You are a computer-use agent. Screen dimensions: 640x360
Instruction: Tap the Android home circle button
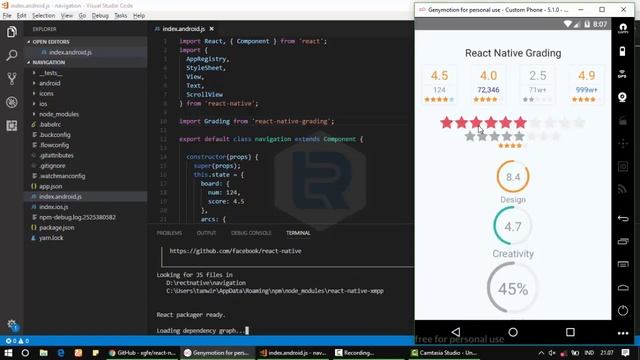[513, 332]
